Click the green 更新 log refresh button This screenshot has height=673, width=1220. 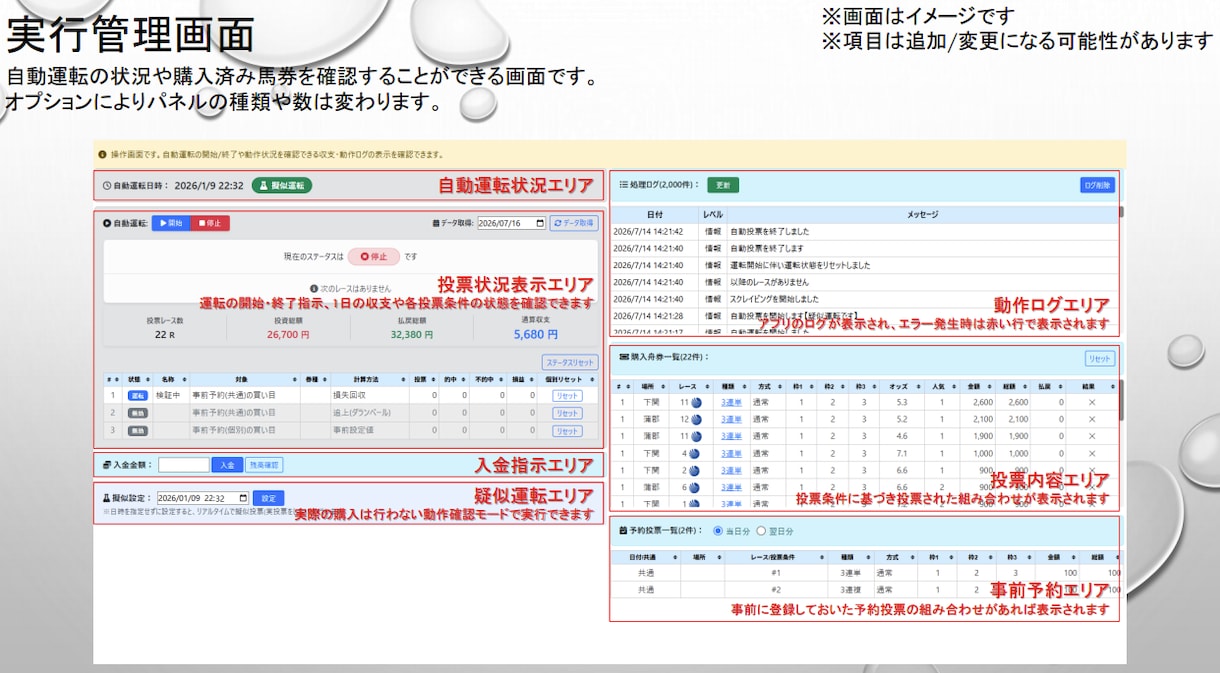(x=723, y=185)
